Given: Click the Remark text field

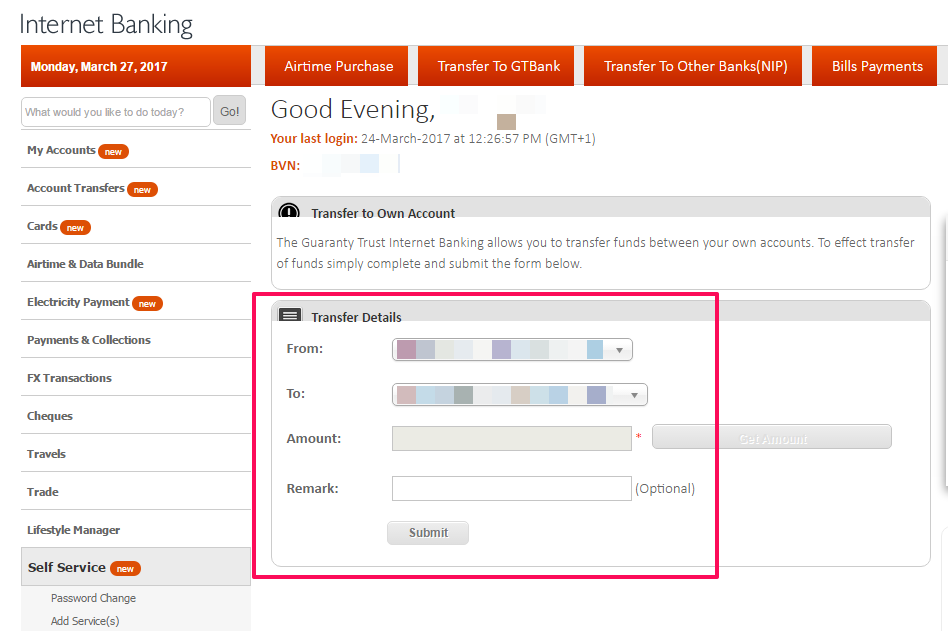Looking at the screenshot, I should click(511, 488).
